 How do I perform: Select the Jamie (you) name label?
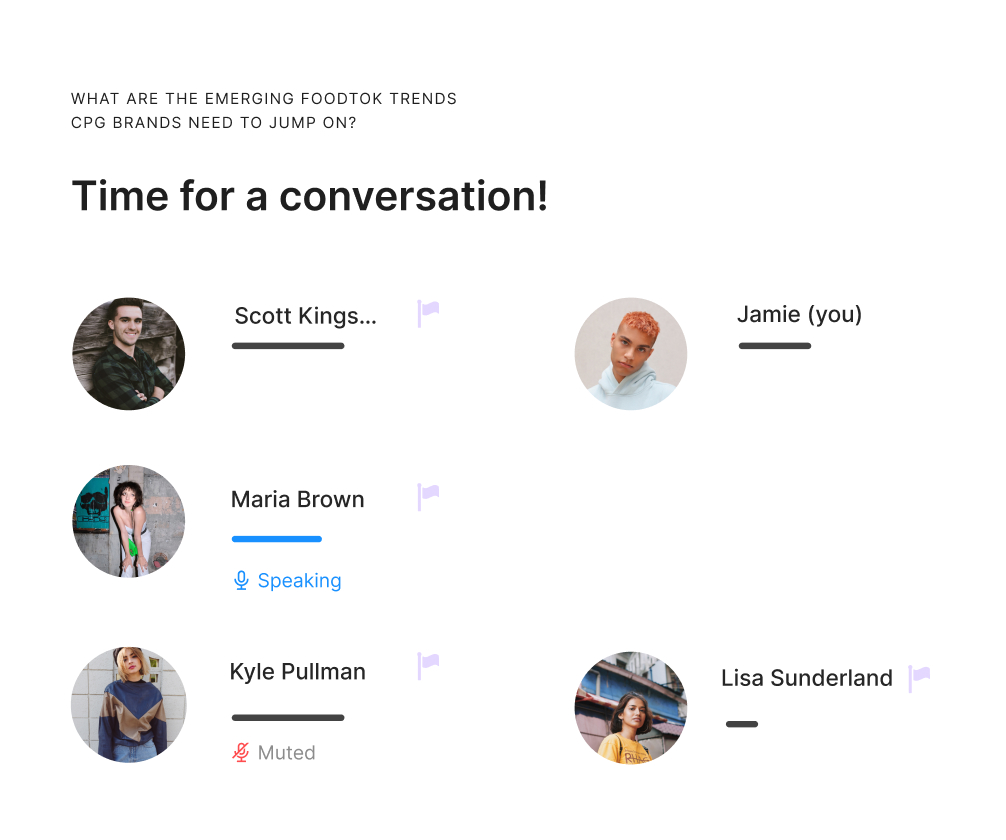(x=799, y=314)
